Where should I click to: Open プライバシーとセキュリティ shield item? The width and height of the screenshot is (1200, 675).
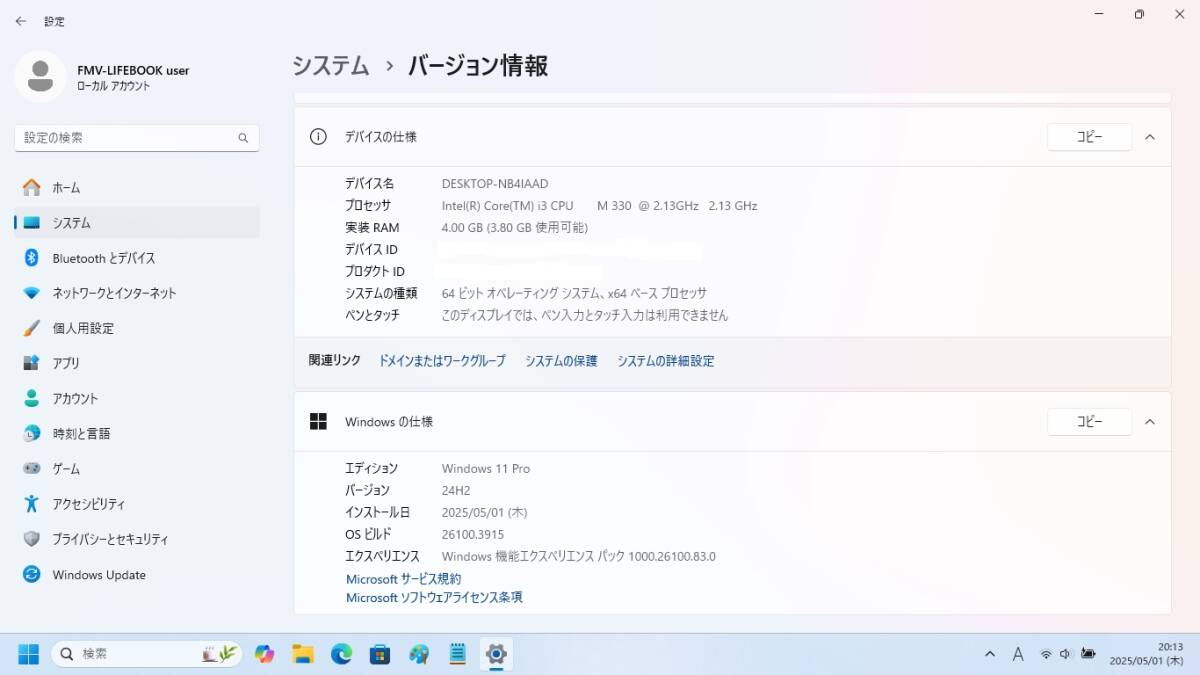point(137,539)
